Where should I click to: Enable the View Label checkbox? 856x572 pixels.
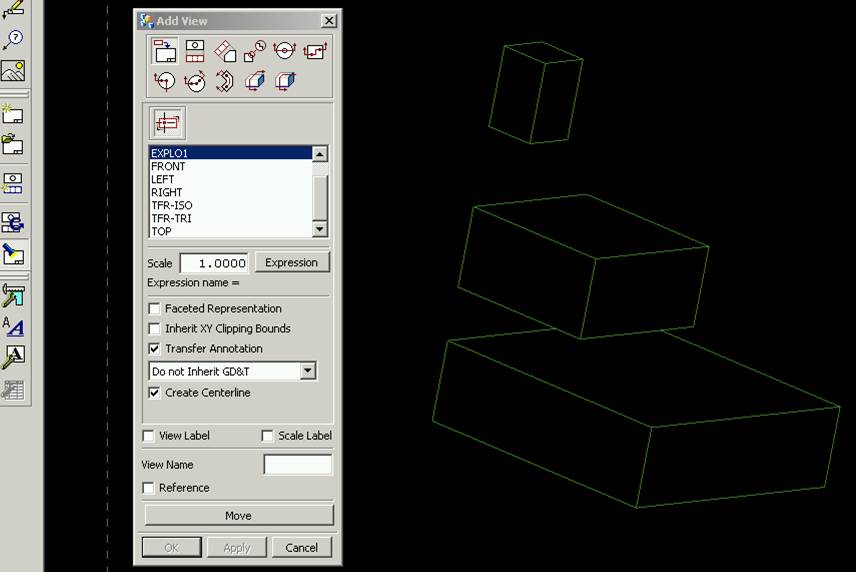[x=148, y=436]
